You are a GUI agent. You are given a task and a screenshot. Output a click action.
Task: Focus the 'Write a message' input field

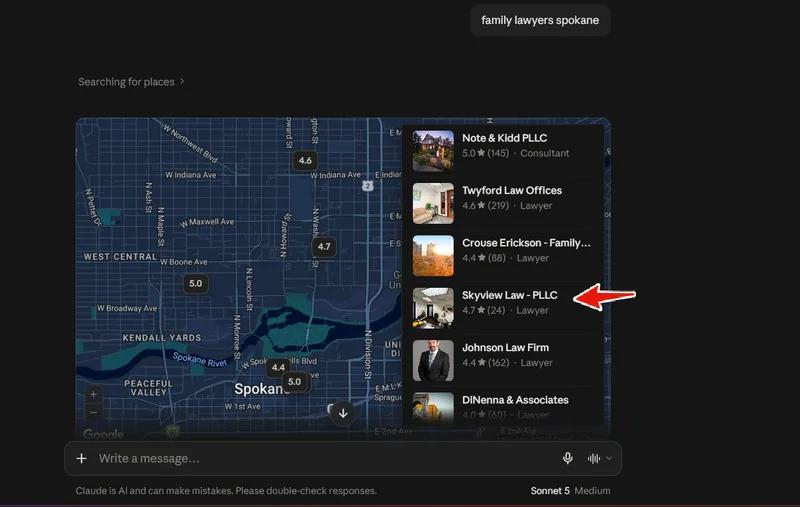327,459
